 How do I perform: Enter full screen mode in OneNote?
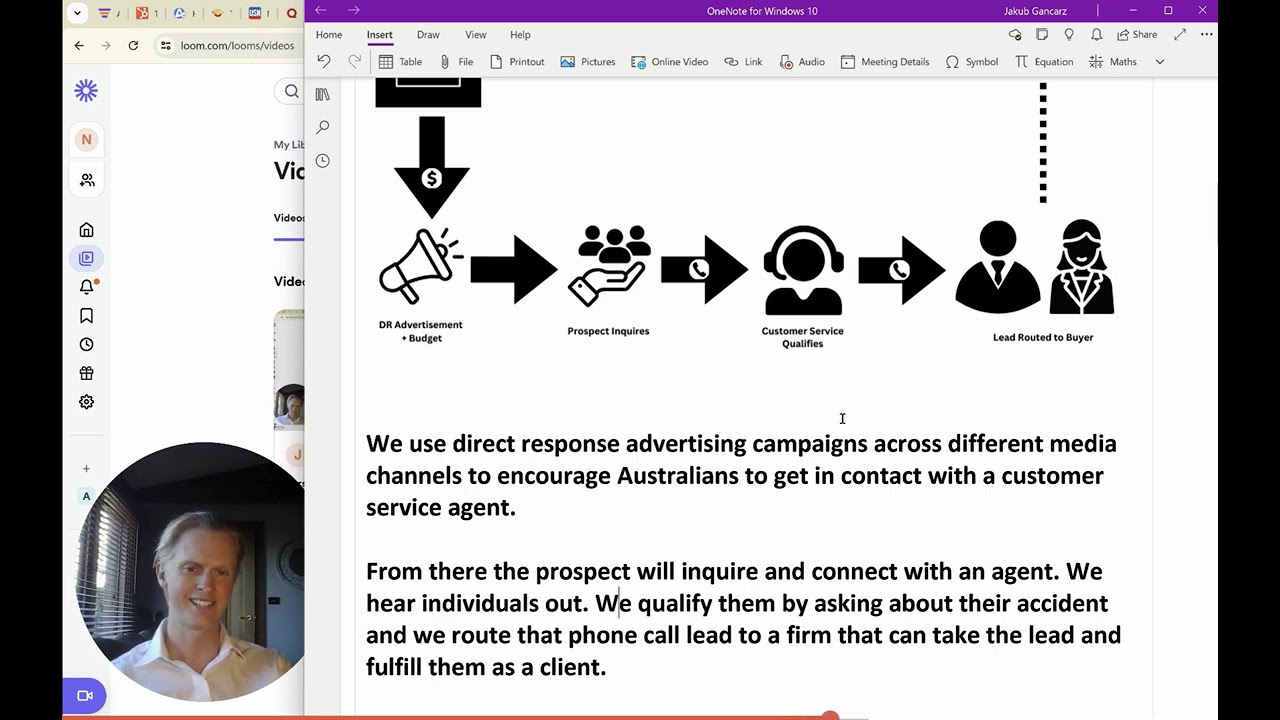[x=1180, y=34]
